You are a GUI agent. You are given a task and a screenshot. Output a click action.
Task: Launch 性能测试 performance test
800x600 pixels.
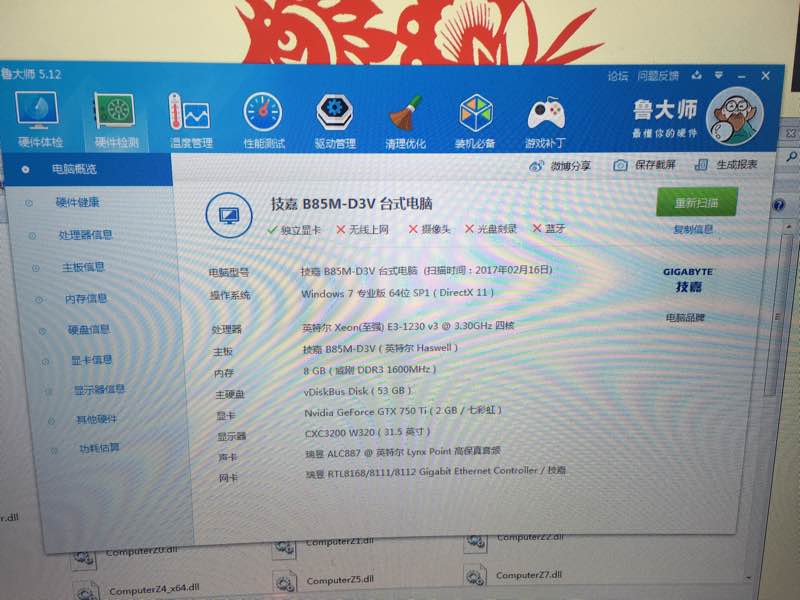264,121
